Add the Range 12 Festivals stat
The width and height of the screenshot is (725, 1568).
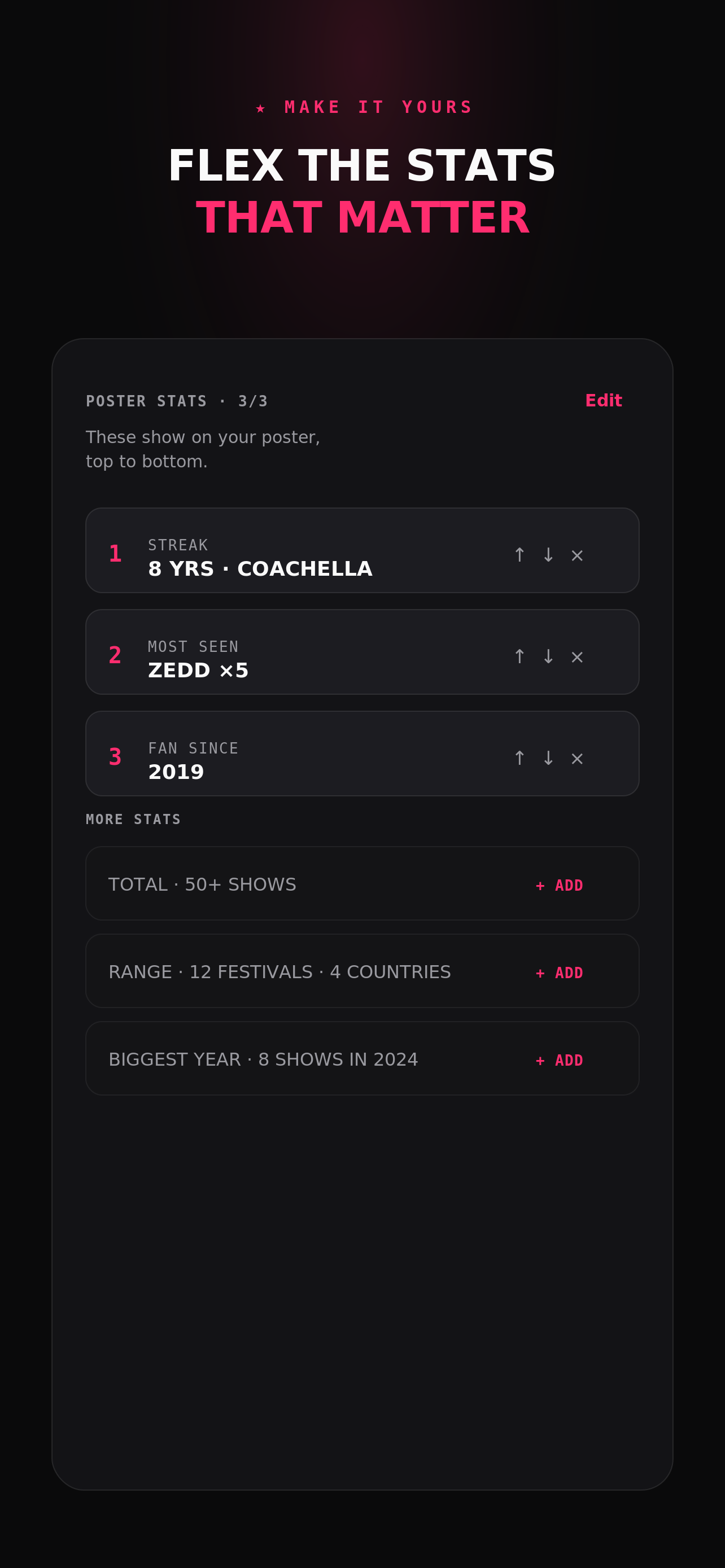pyautogui.click(x=560, y=973)
